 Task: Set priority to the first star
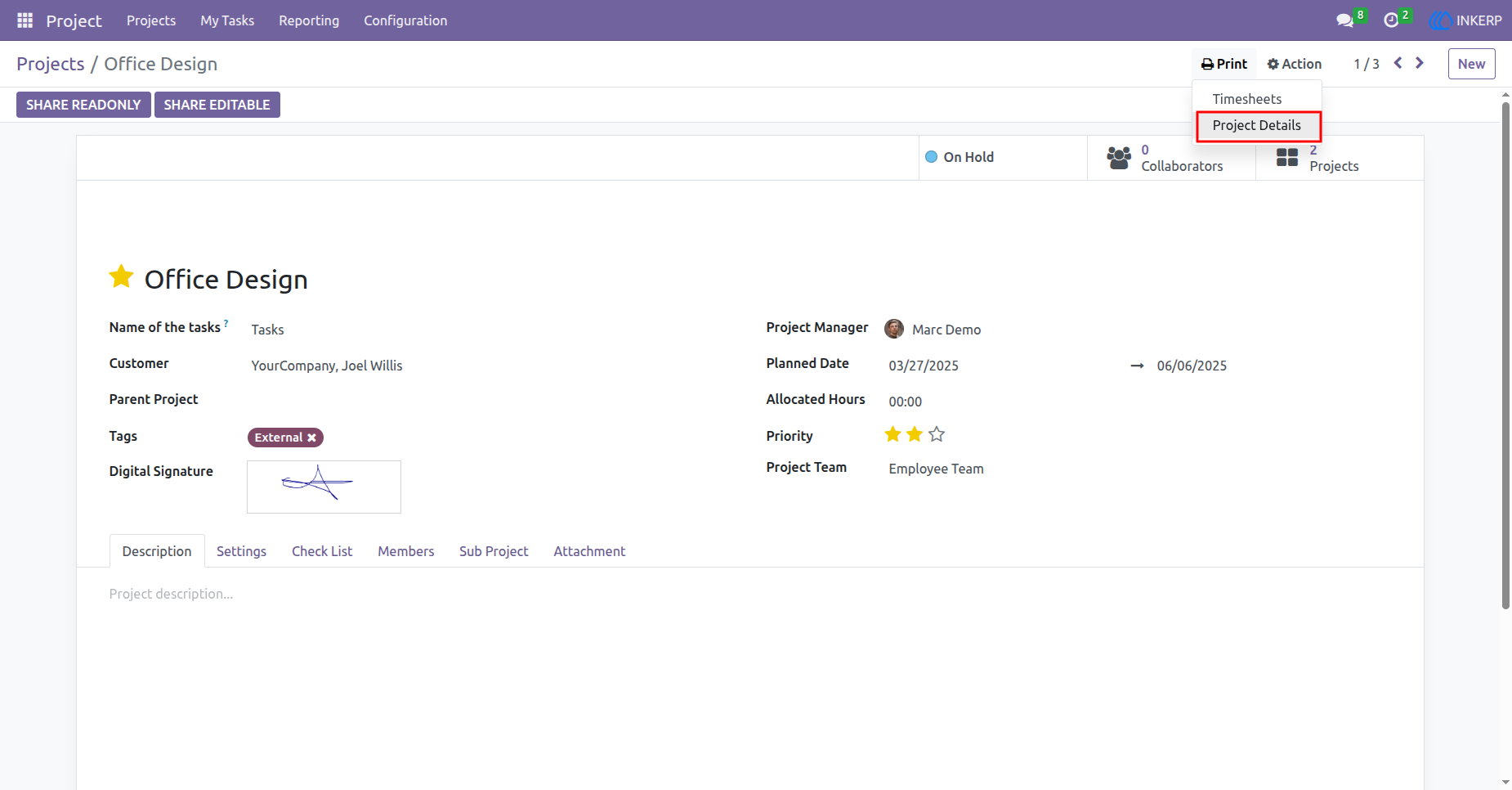pyautogui.click(x=892, y=434)
